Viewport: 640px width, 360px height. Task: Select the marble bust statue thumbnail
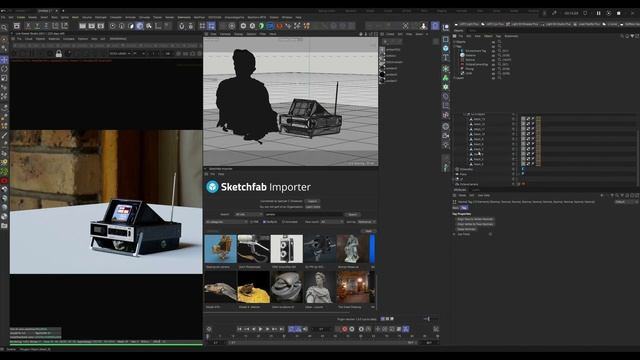[320, 288]
